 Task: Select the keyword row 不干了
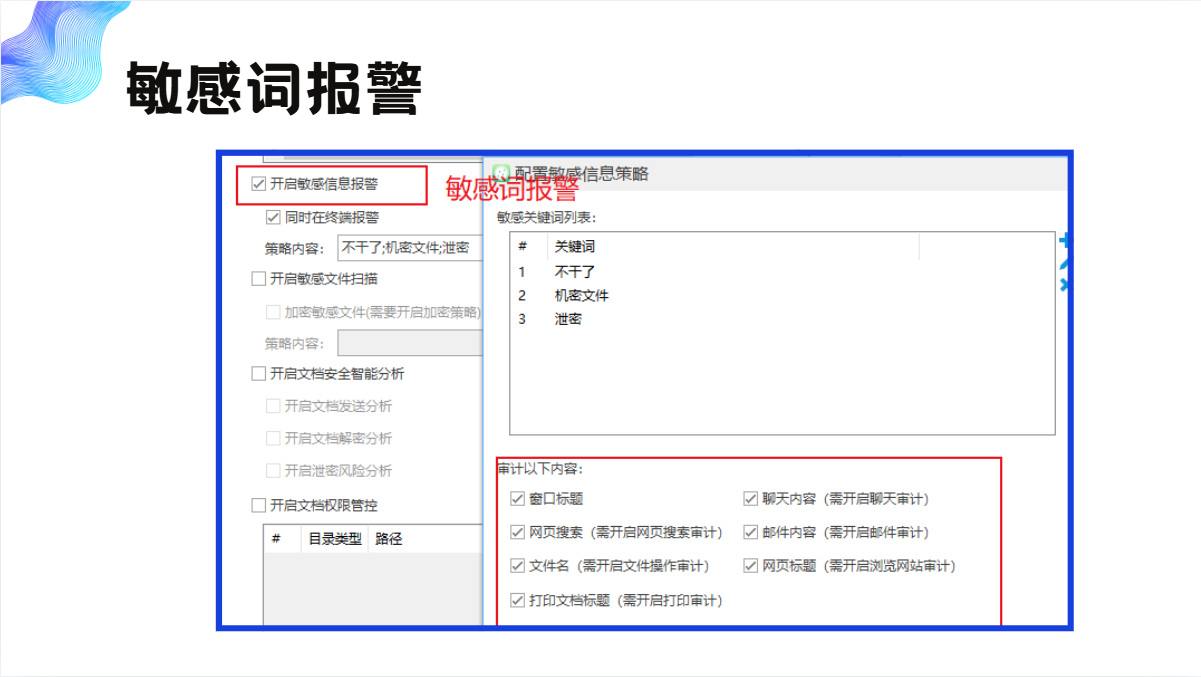coord(575,272)
